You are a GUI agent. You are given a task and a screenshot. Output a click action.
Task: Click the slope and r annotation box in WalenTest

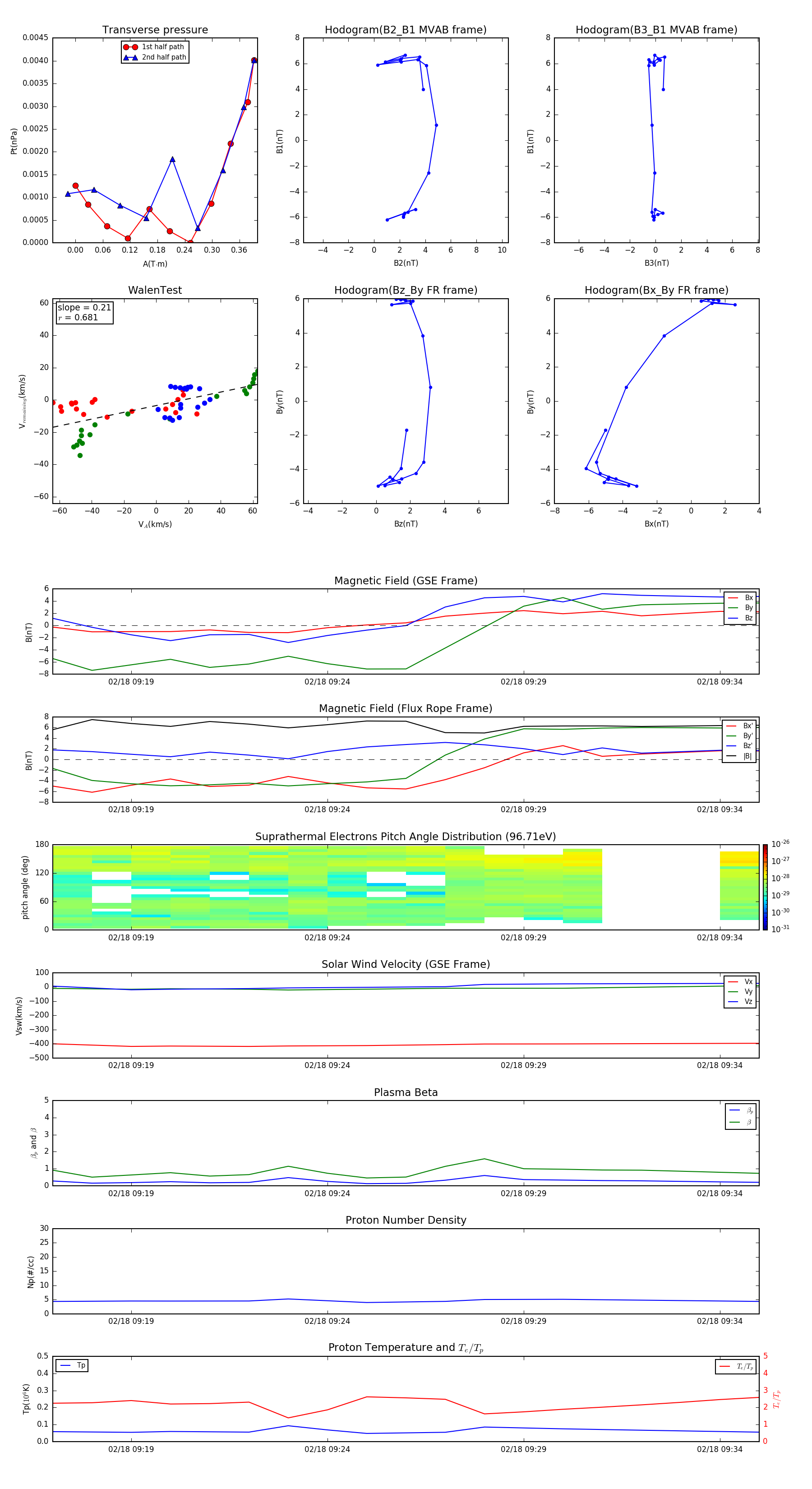point(84,313)
